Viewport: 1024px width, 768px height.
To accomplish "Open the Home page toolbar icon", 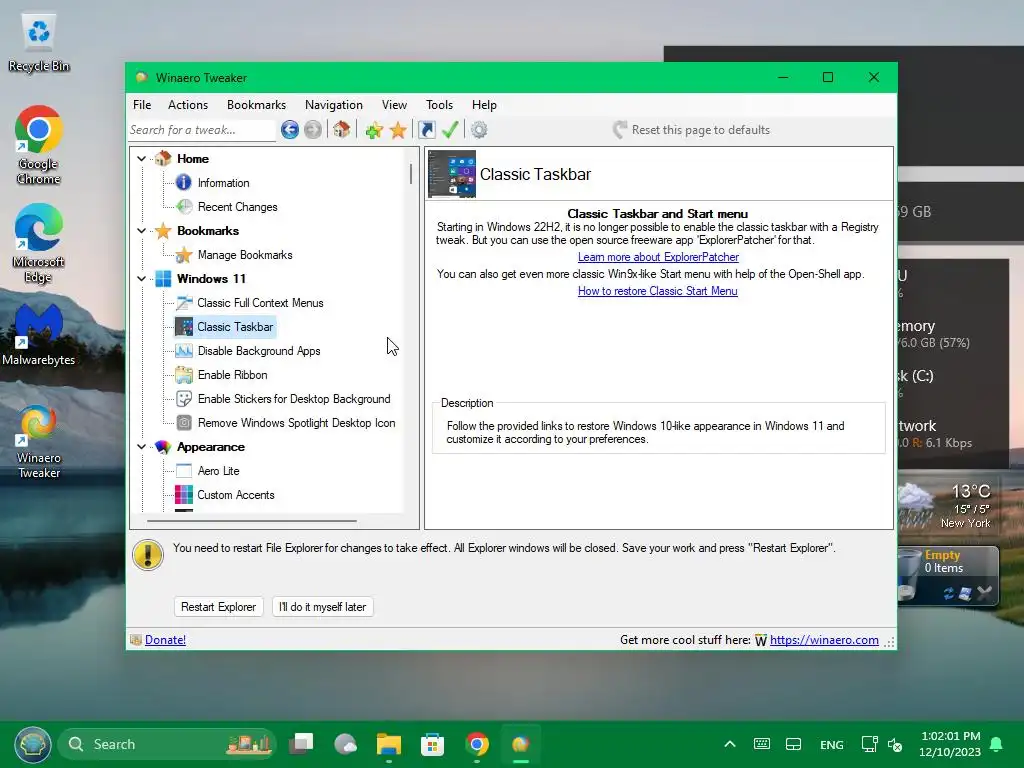I will [341, 129].
